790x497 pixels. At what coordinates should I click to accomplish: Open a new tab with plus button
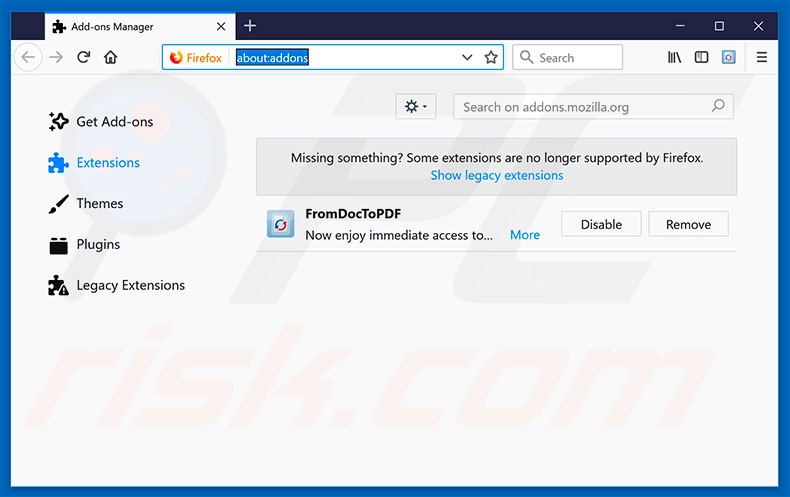point(250,25)
